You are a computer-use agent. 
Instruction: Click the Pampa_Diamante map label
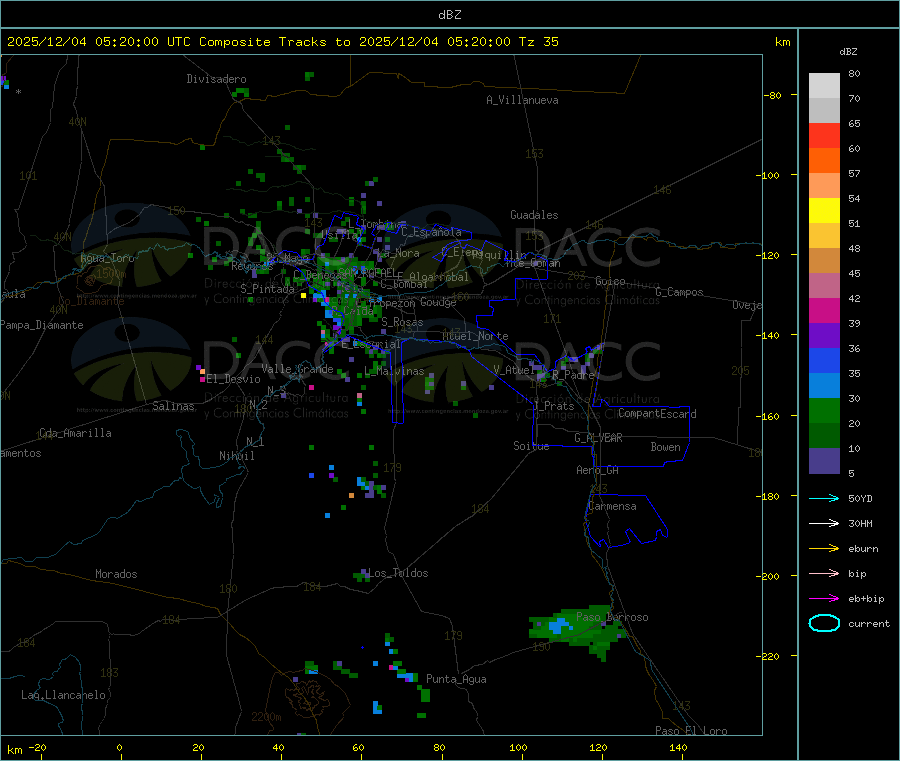pos(42,325)
